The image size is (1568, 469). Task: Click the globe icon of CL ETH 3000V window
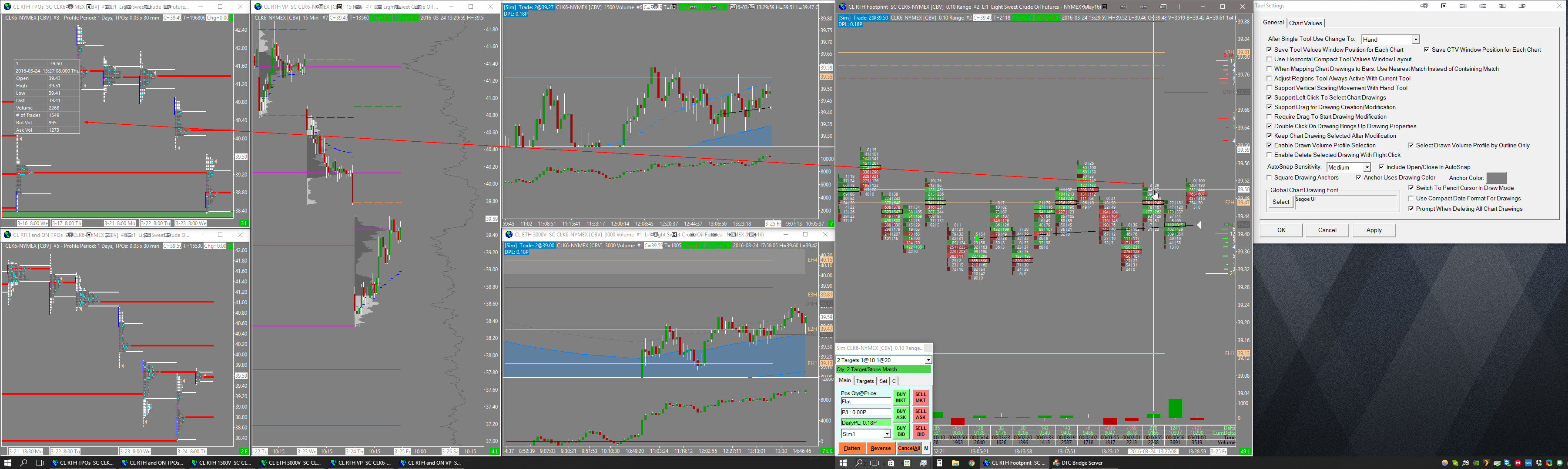point(509,234)
